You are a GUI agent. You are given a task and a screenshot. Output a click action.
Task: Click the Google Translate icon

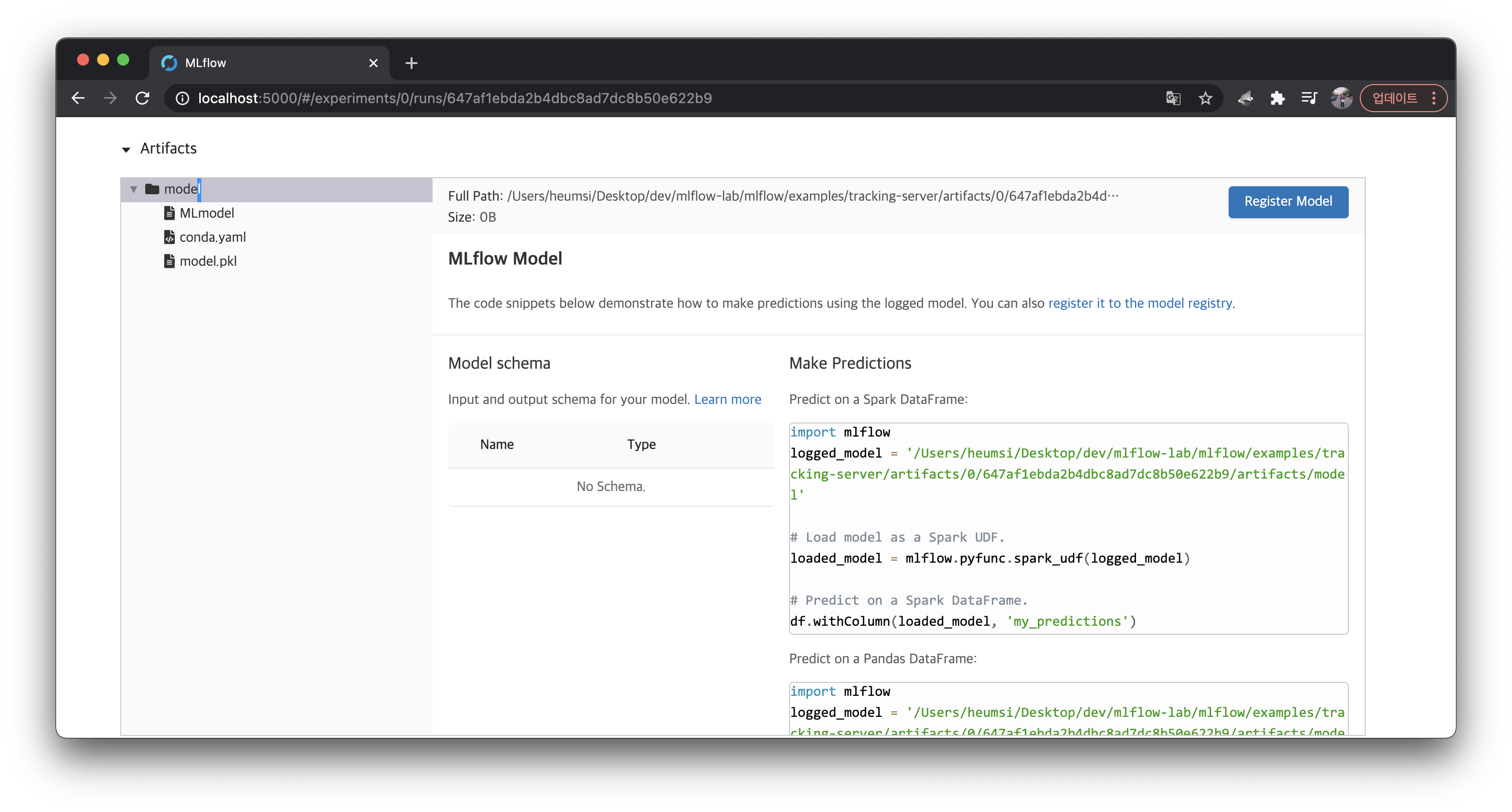click(x=1173, y=98)
